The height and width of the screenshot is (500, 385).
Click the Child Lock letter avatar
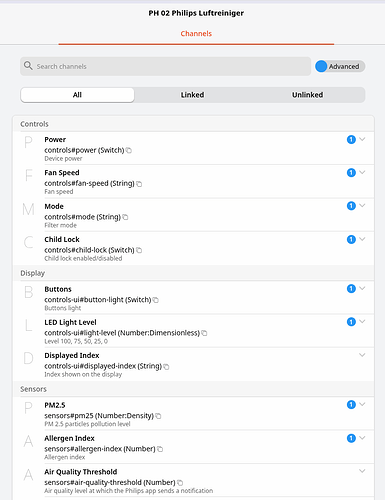click(x=28, y=242)
